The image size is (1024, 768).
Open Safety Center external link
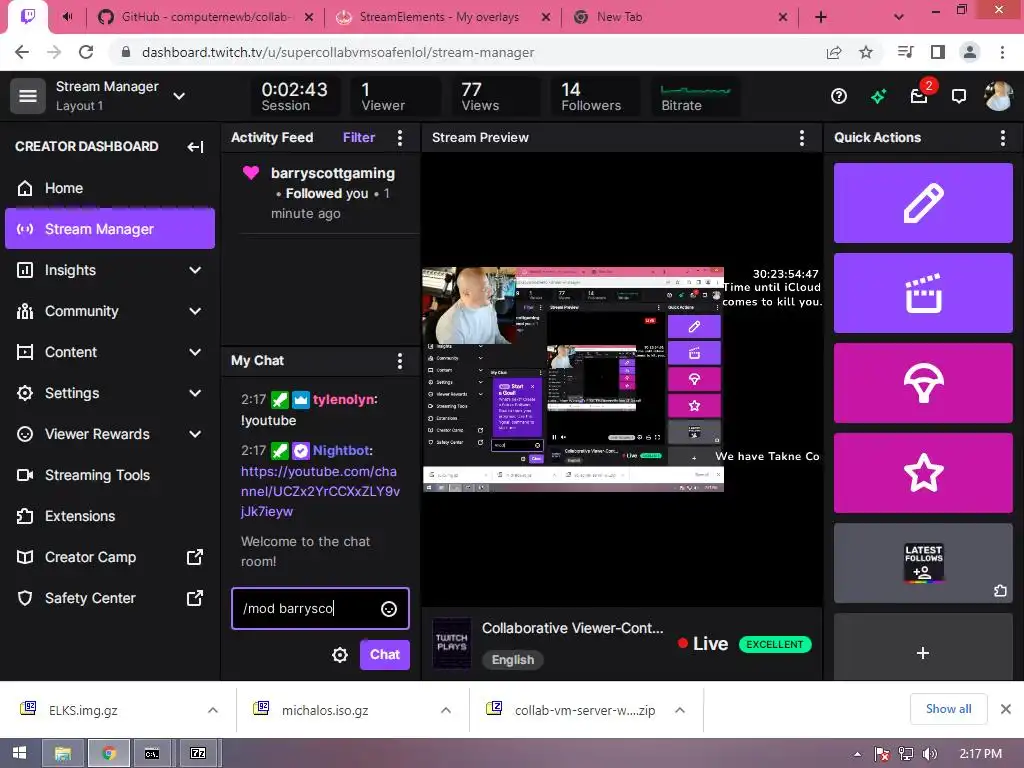109,598
